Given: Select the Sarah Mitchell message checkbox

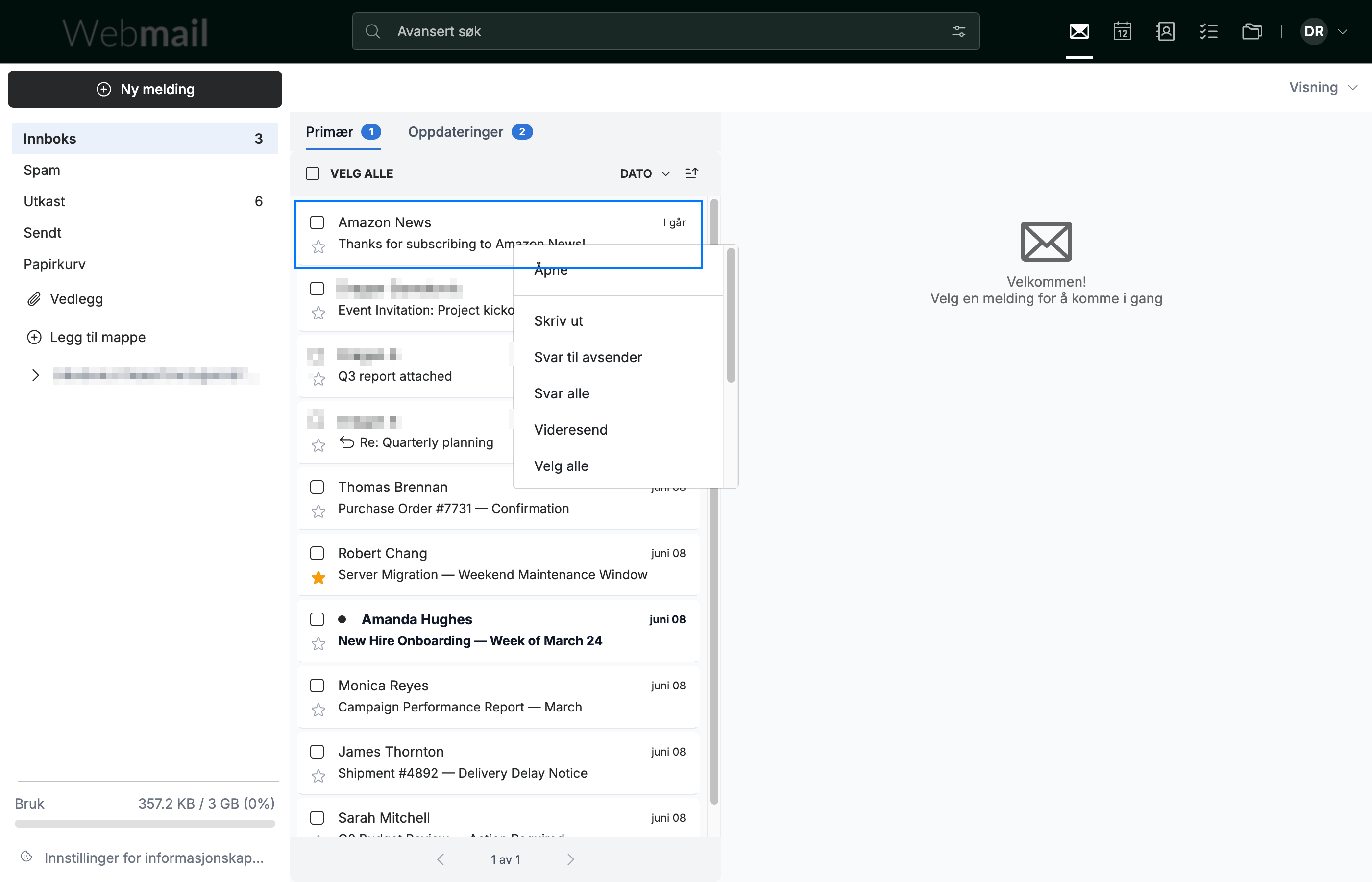Looking at the screenshot, I should coord(317,818).
